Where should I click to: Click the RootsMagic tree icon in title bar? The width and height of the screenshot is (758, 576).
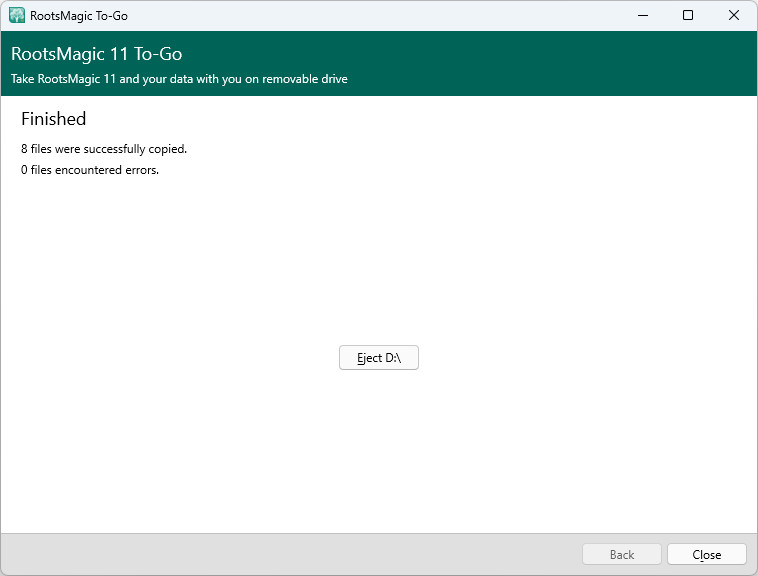click(17, 15)
